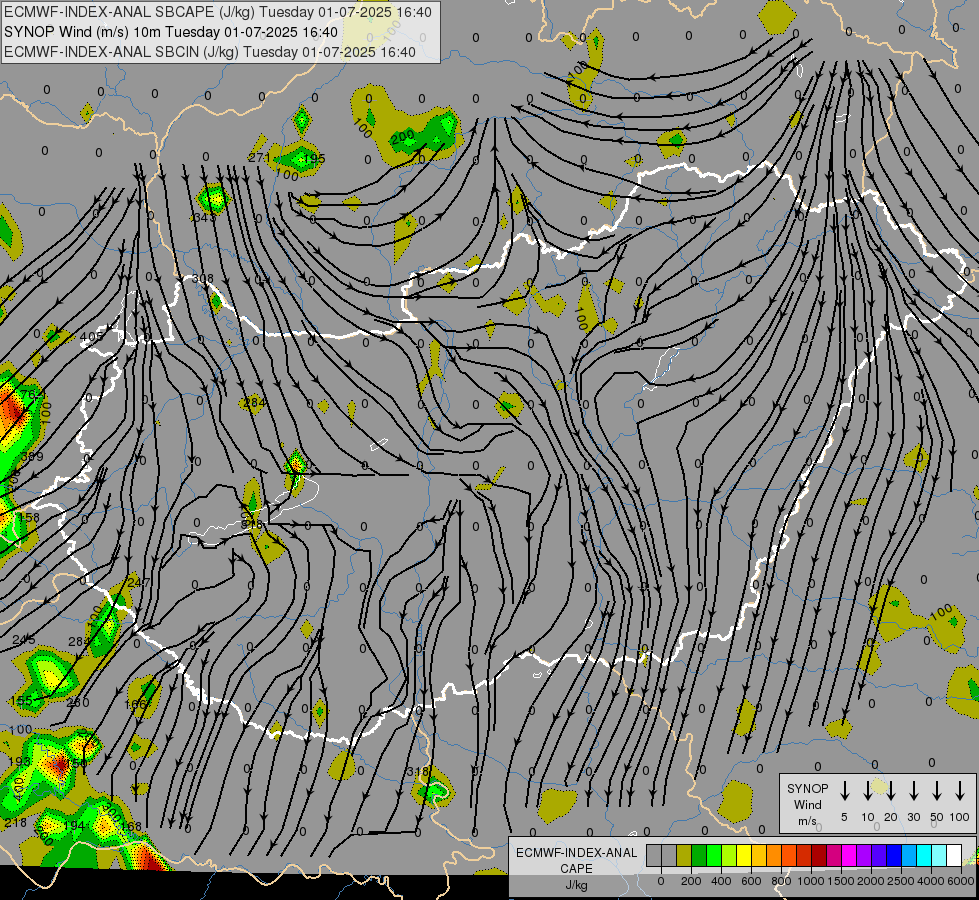
Task: Click the 10 m/s wind arrow in SYNOP legend
Action: pyautogui.click(x=867, y=791)
